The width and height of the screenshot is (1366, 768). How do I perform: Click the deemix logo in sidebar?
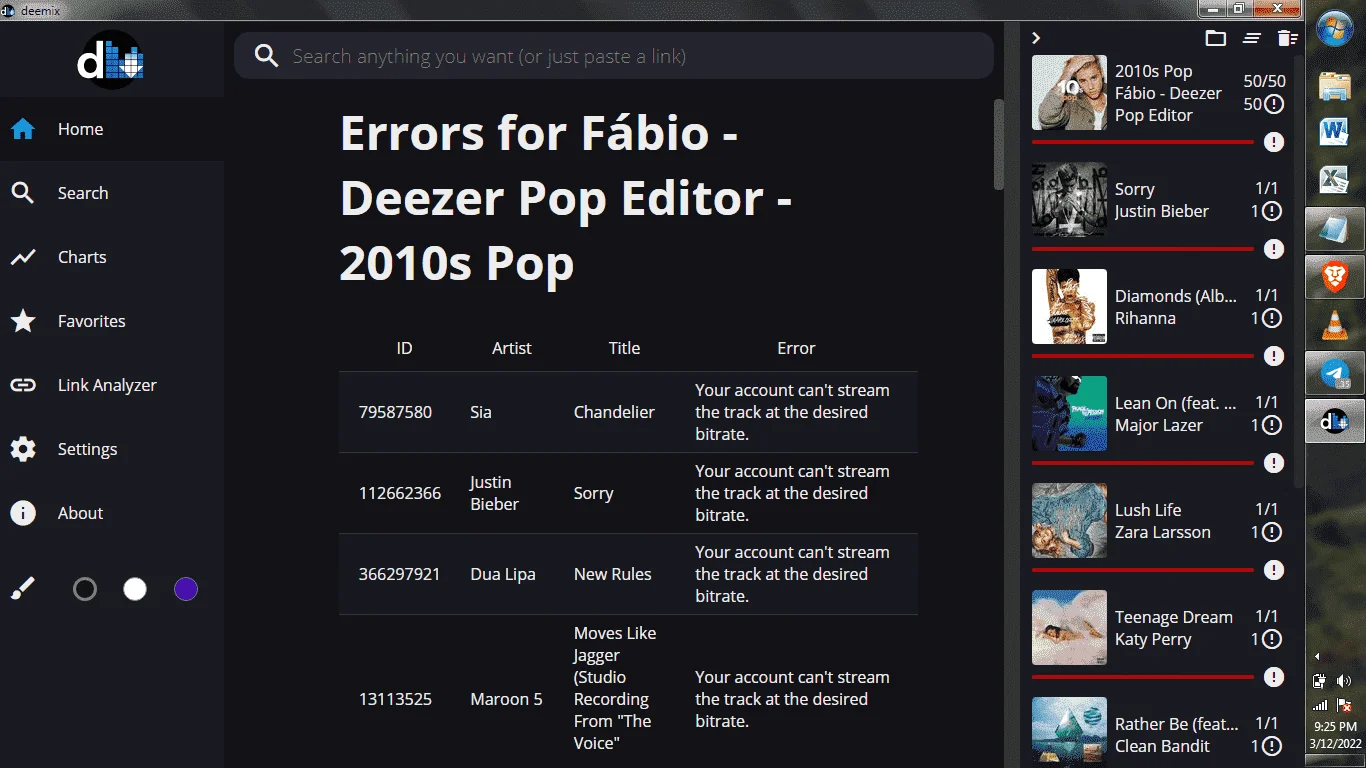pos(111,60)
